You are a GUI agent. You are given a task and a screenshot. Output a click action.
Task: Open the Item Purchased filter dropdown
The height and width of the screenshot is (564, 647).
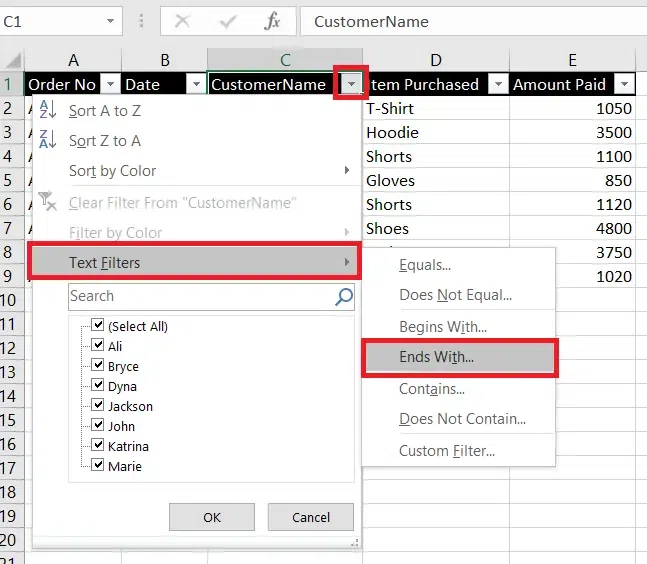point(498,85)
